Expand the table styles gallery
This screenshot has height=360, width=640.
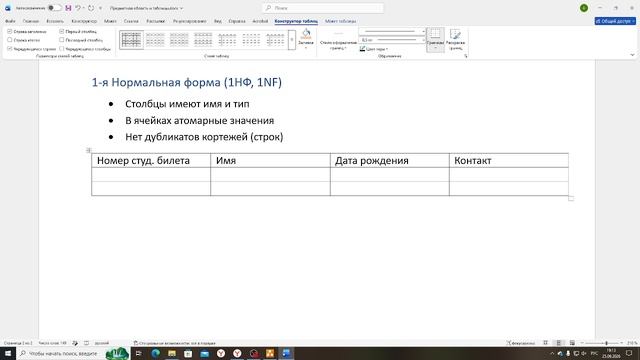[x=291, y=40]
